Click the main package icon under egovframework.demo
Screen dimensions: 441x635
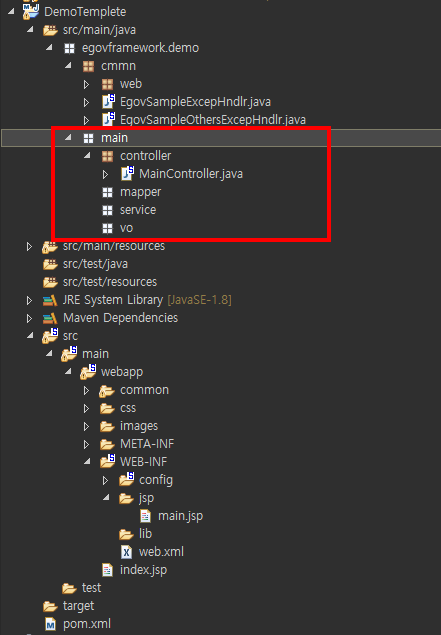coord(88,138)
